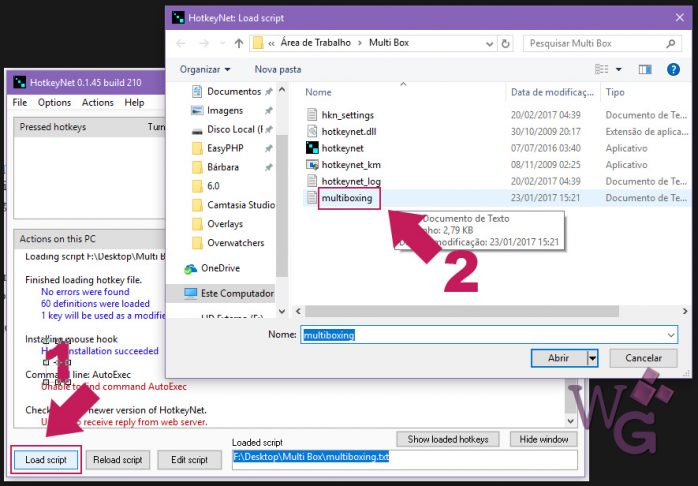The image size is (698, 486).
Task: Expand the Nome filename combo box
Action: [x=670, y=335]
